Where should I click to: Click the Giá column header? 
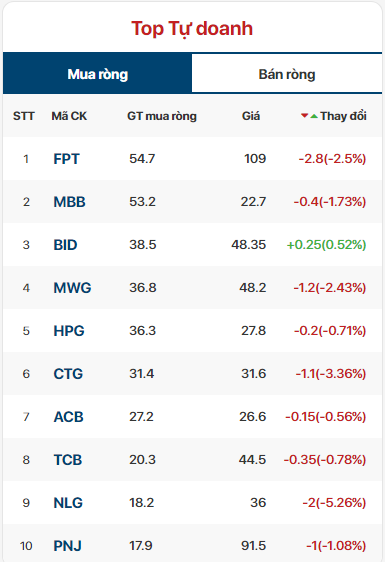click(251, 116)
